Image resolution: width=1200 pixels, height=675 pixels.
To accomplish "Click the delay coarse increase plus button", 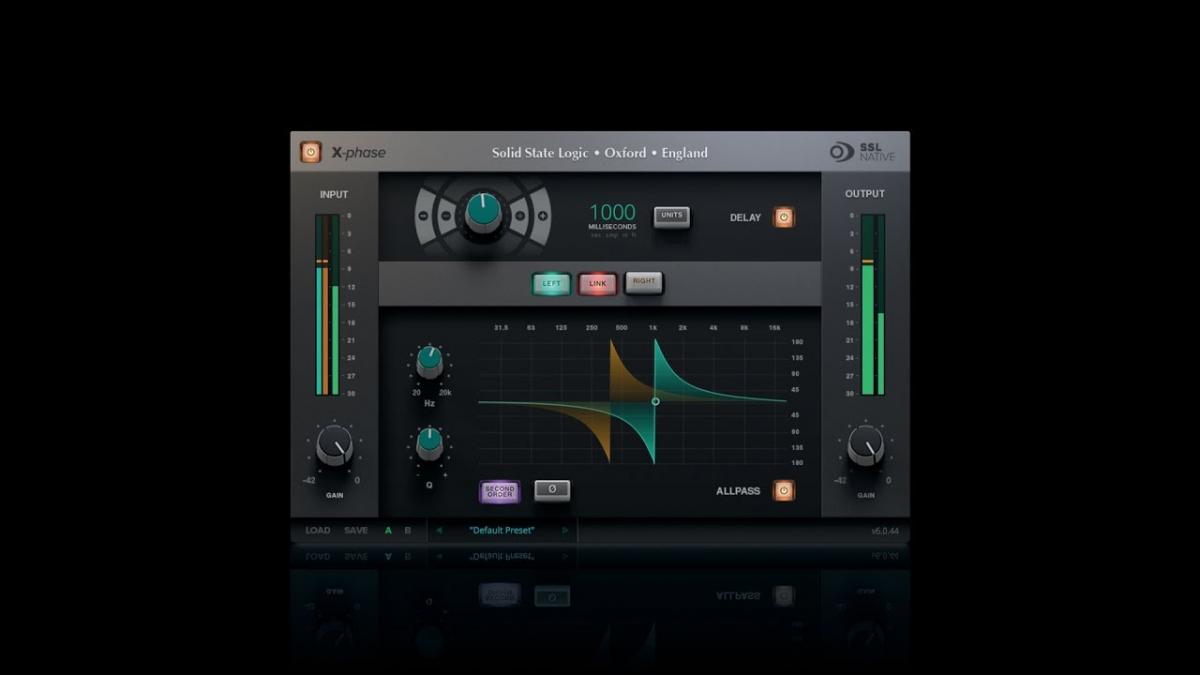I will [x=543, y=215].
